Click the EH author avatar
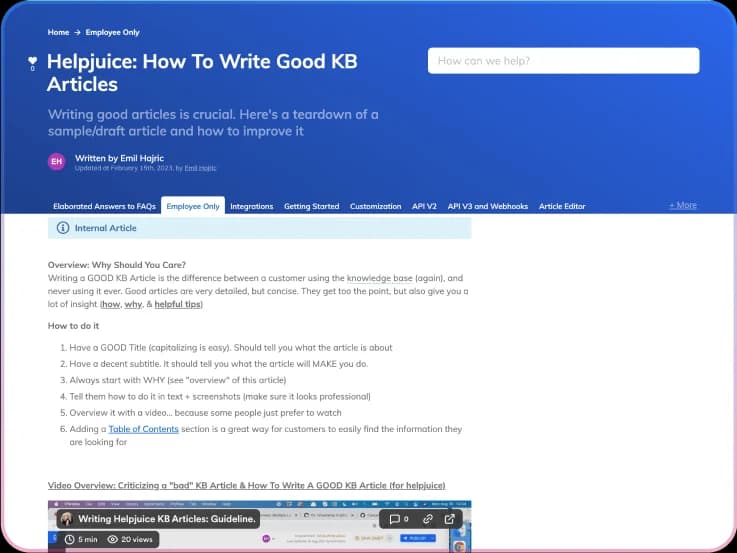This screenshot has height=553, width=737. tap(56, 162)
